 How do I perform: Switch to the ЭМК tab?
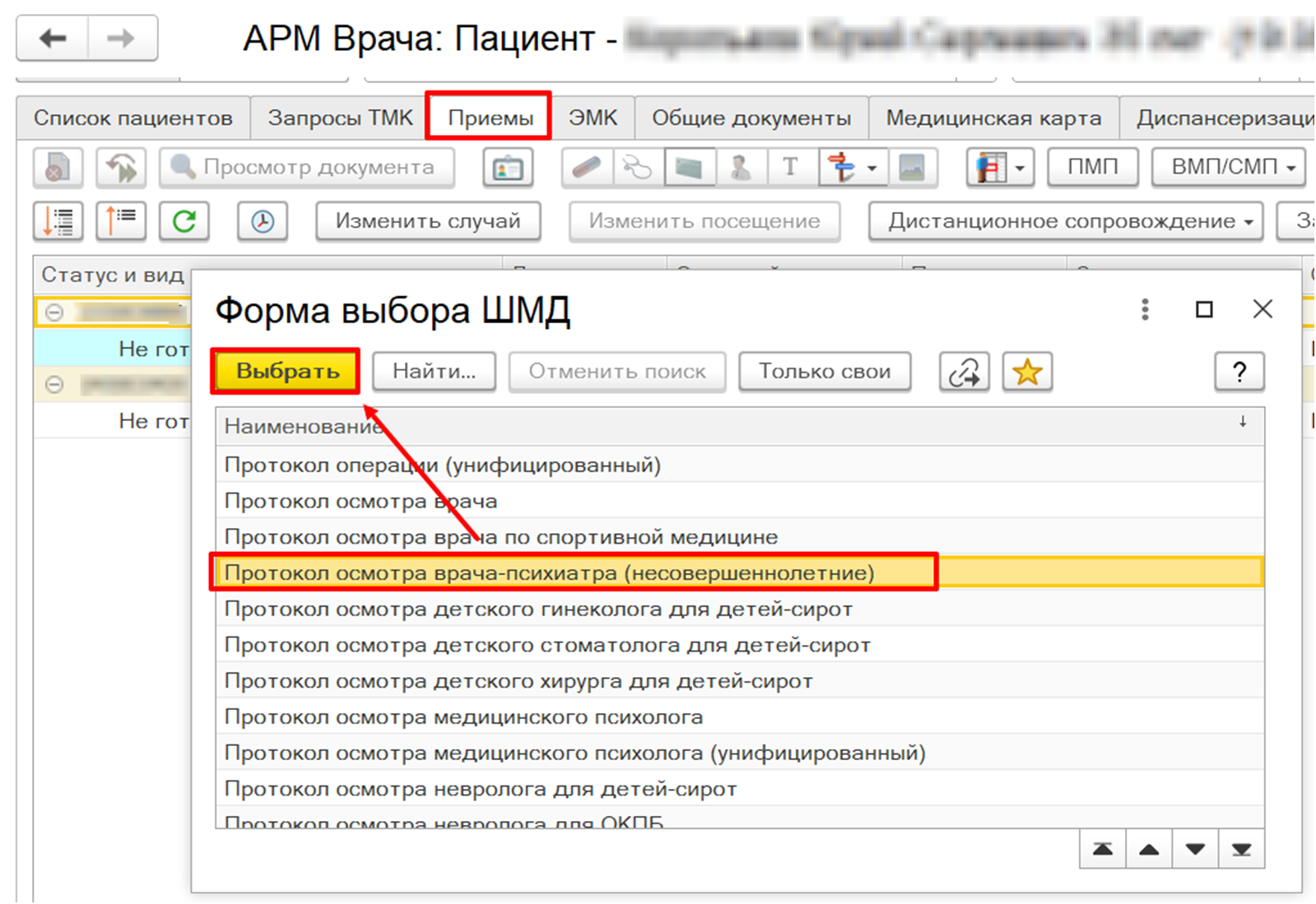click(x=593, y=118)
